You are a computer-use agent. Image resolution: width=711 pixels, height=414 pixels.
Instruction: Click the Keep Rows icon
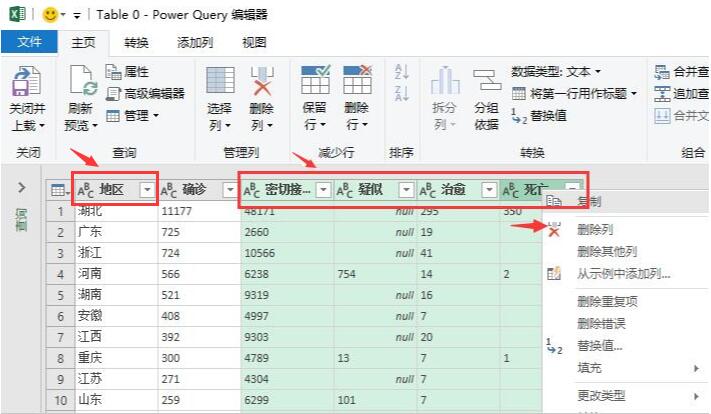tap(315, 82)
